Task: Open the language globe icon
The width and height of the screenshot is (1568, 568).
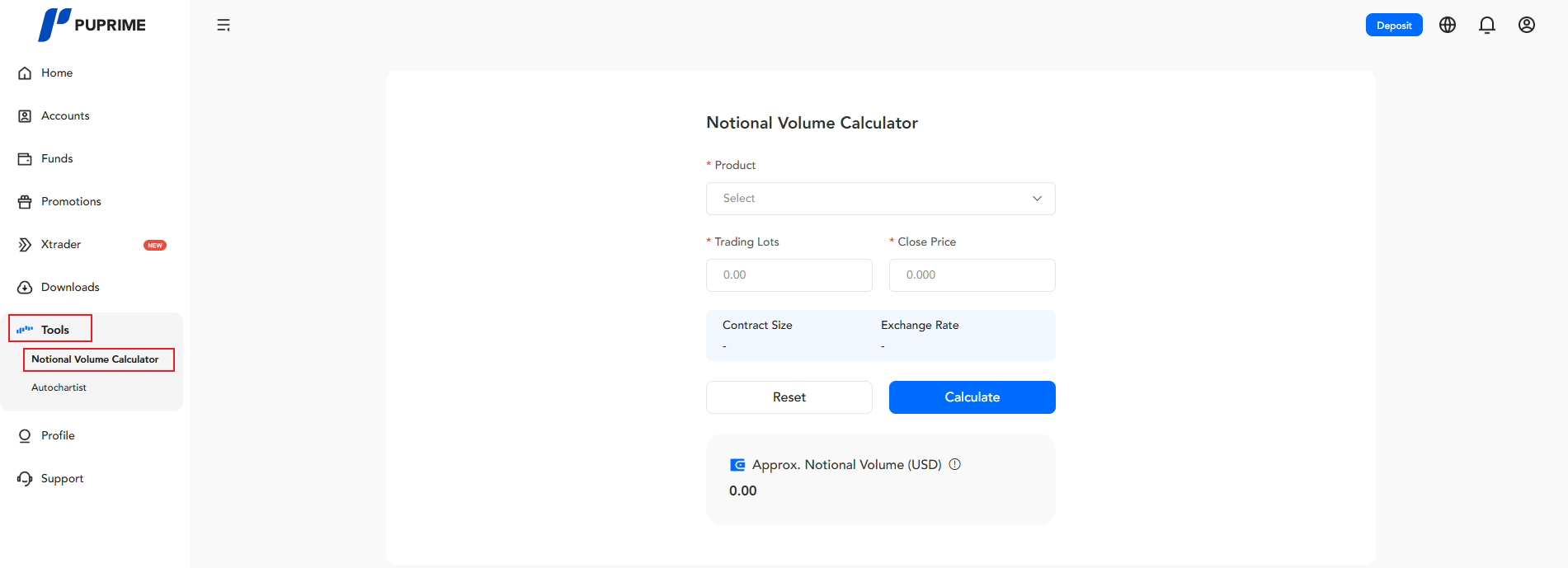Action: (1447, 26)
